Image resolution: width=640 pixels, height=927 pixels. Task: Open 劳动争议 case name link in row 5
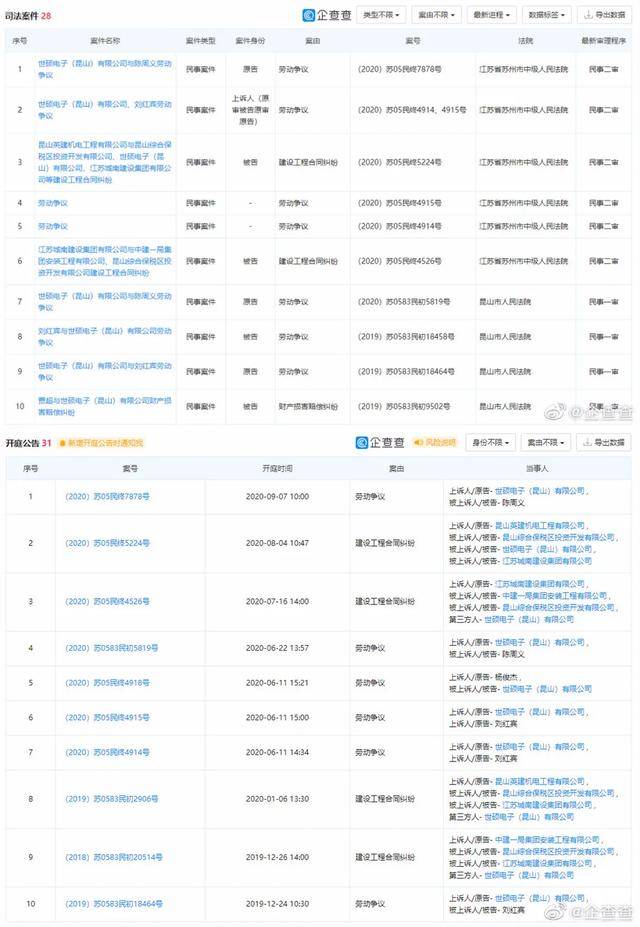[53, 226]
